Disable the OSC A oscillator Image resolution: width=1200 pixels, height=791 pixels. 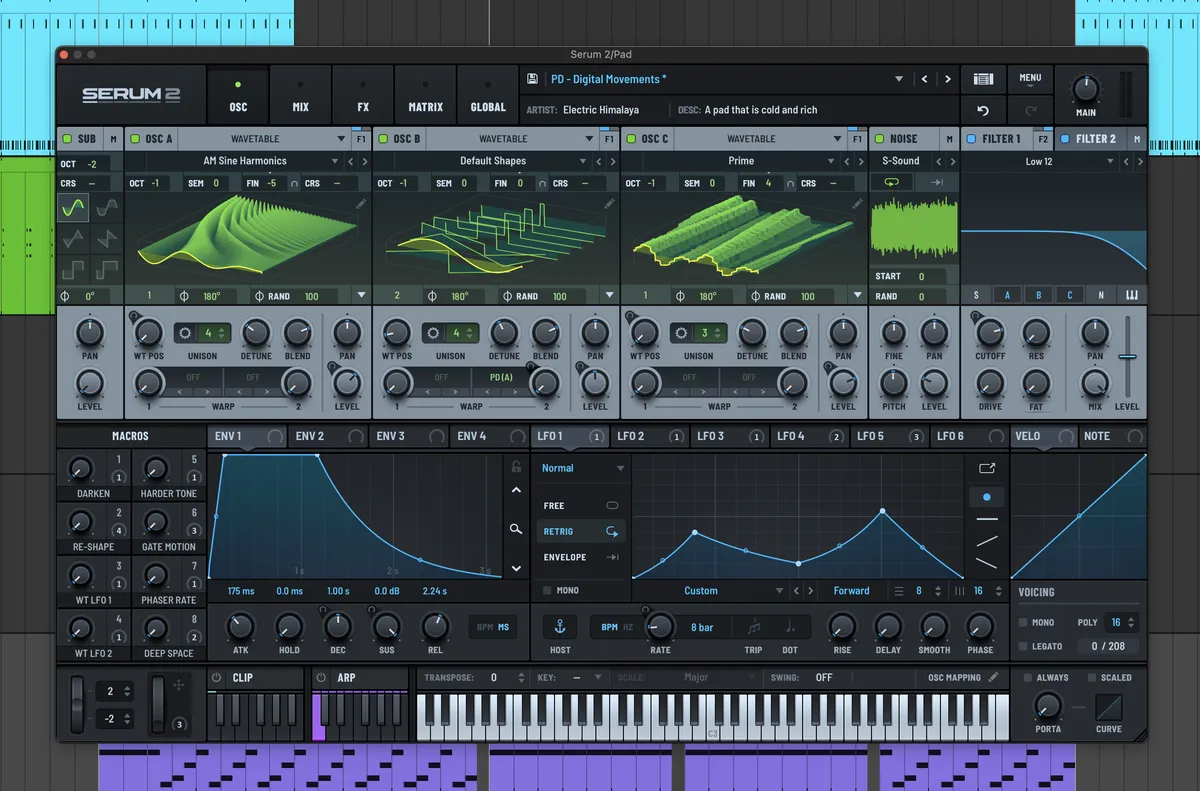click(x=135, y=139)
